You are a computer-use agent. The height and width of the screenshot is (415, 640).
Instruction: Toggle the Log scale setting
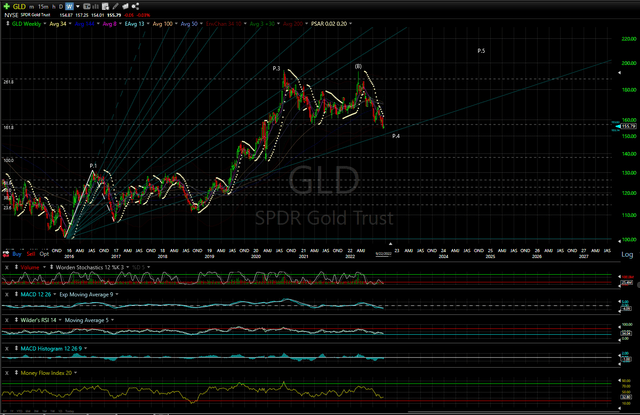point(627,254)
